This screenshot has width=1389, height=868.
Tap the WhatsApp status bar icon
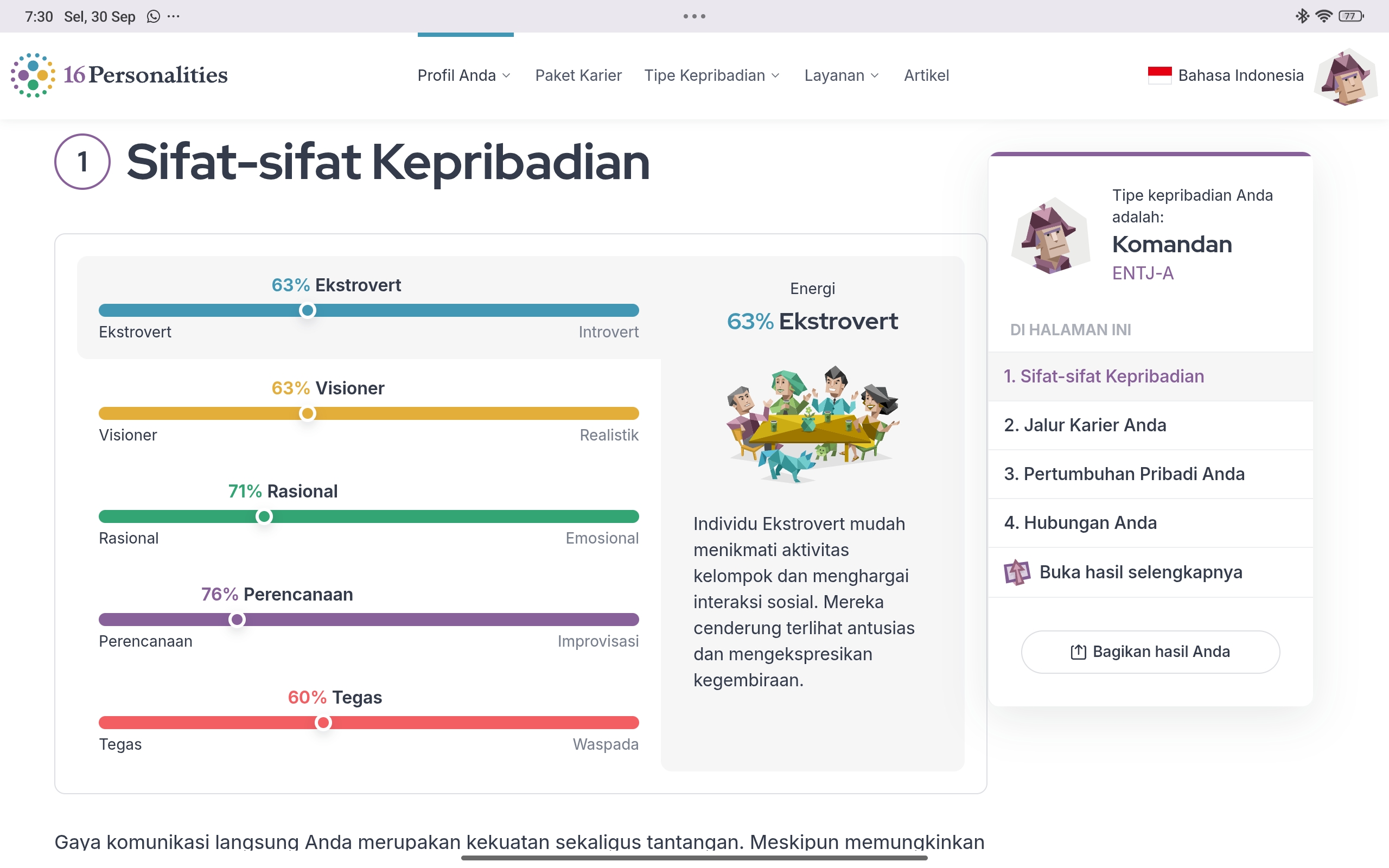coord(153,17)
